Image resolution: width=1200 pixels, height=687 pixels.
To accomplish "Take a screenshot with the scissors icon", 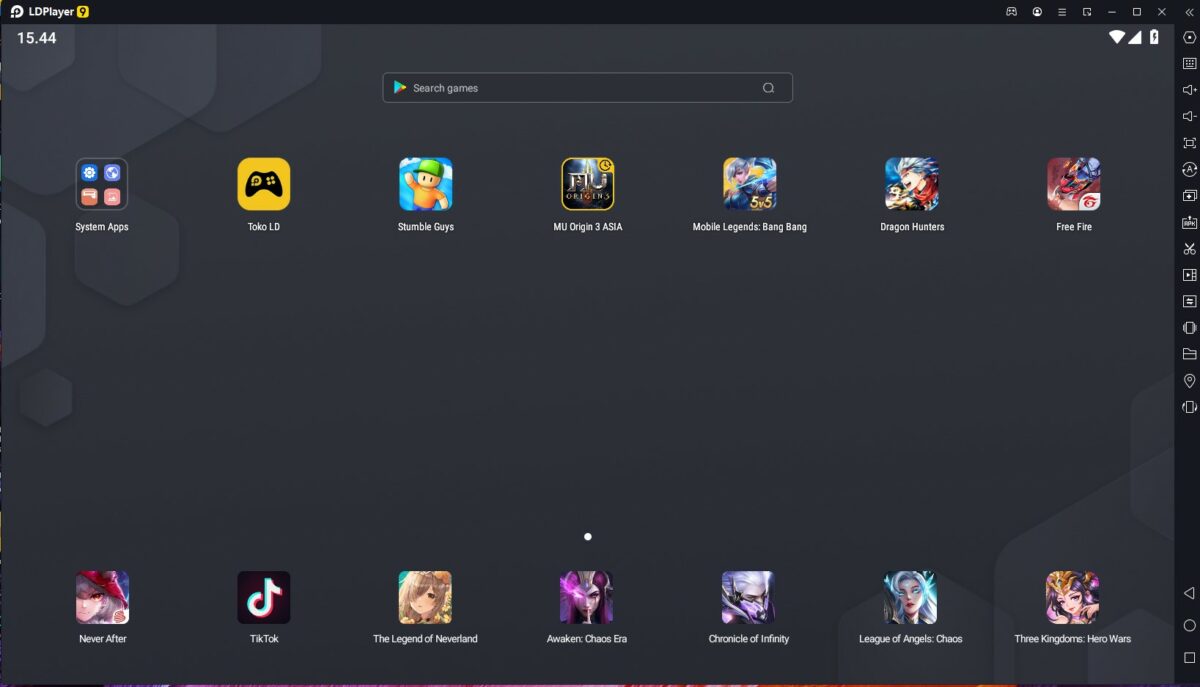I will pos(1189,249).
